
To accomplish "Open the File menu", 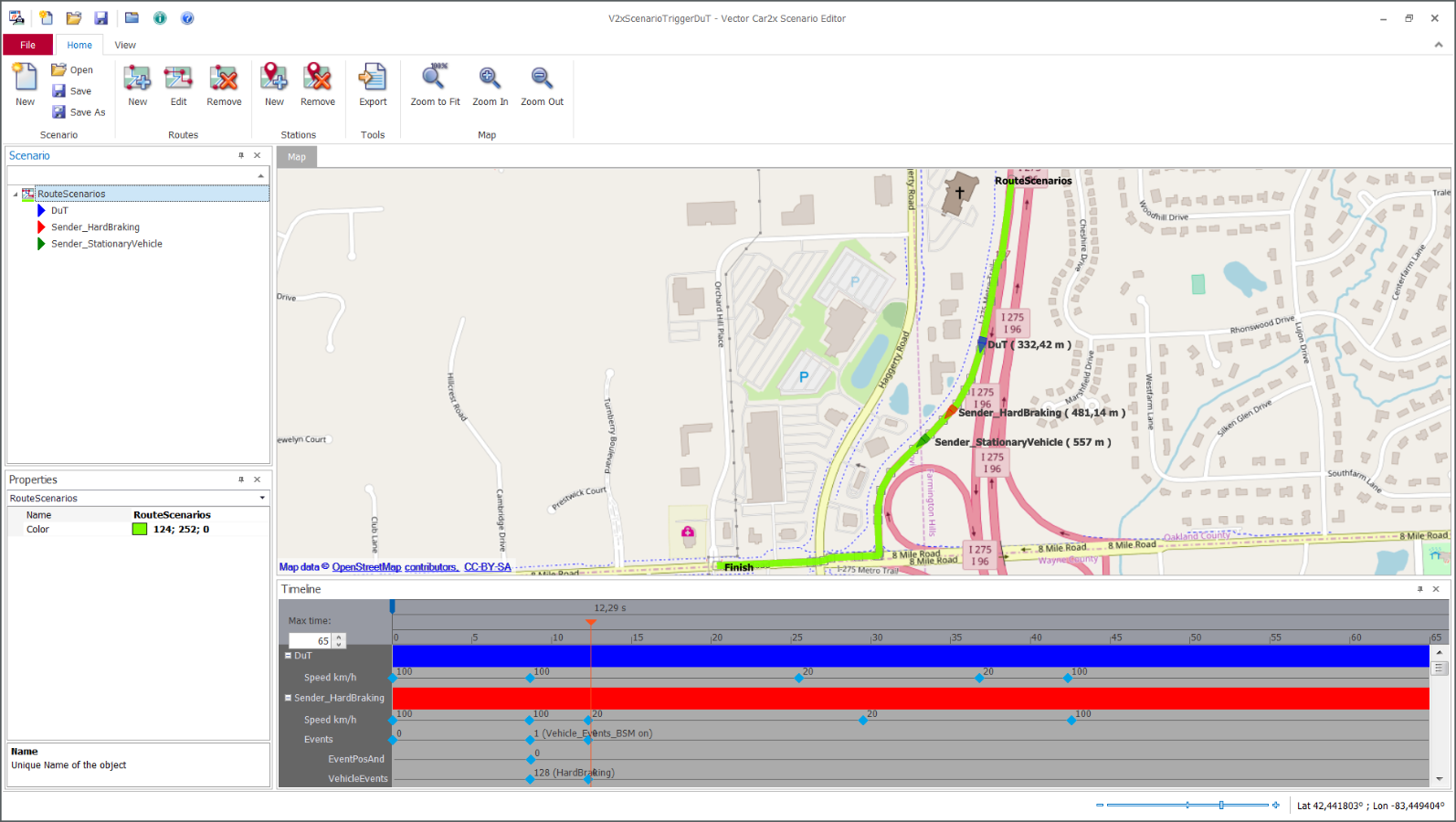I will pos(28,45).
